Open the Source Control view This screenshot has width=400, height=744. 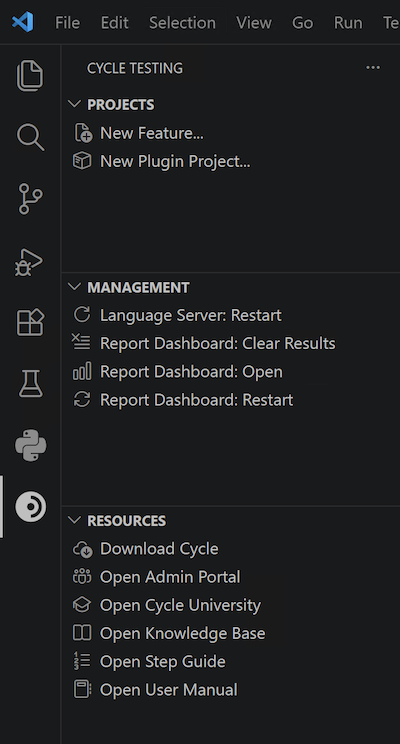point(30,199)
